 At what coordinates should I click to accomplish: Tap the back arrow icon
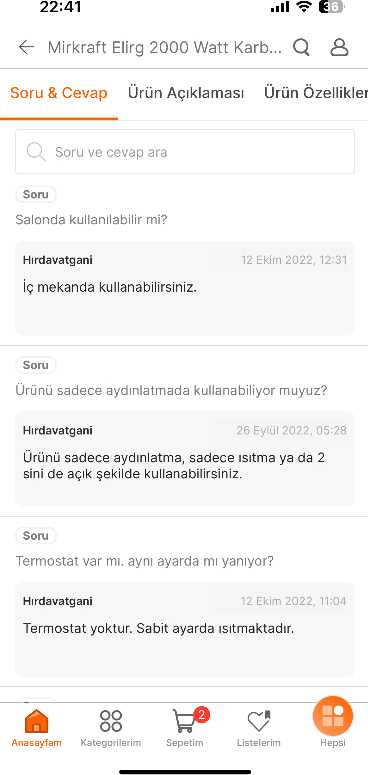coord(26,47)
